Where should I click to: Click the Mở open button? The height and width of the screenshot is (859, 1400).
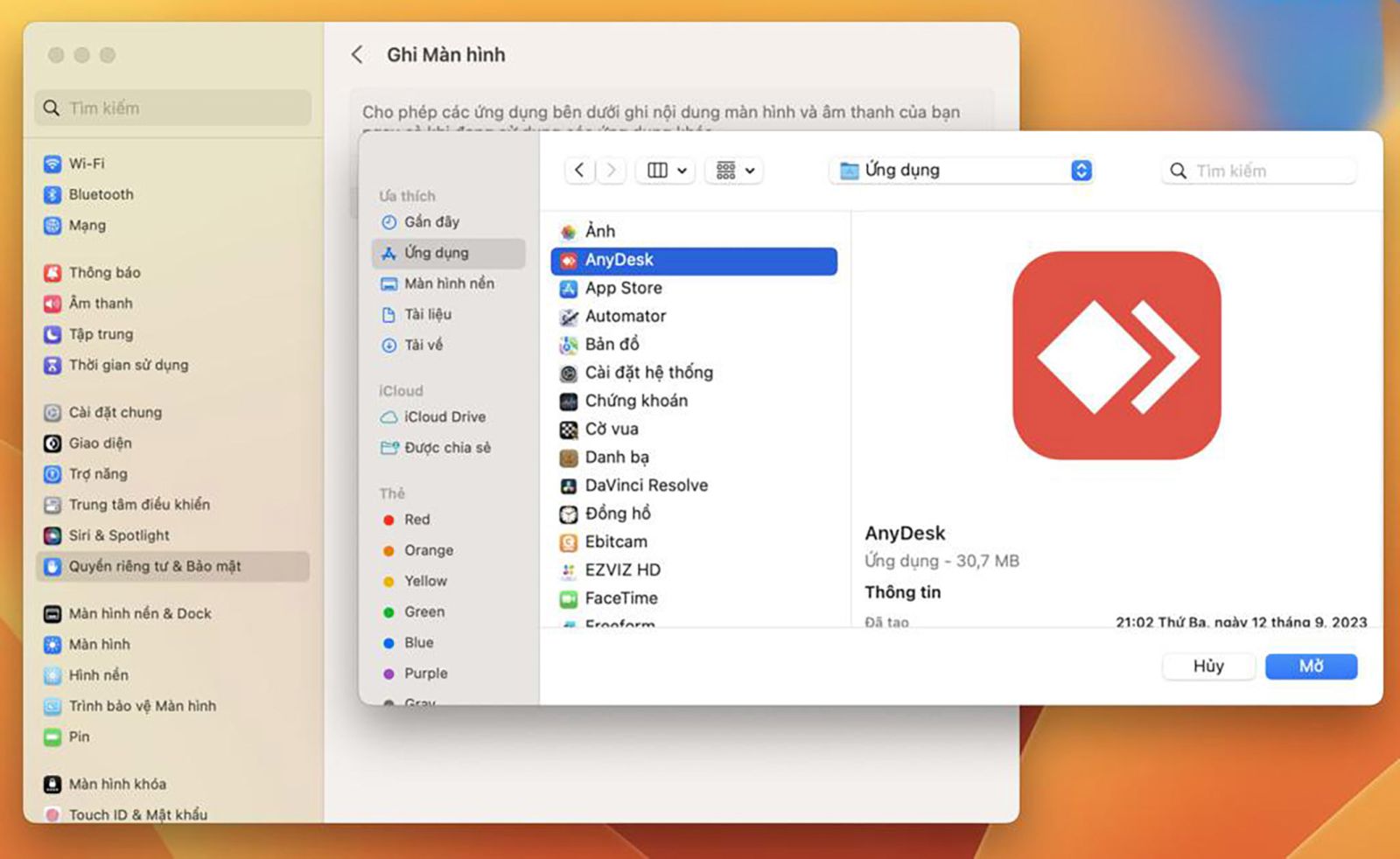[x=1311, y=667]
